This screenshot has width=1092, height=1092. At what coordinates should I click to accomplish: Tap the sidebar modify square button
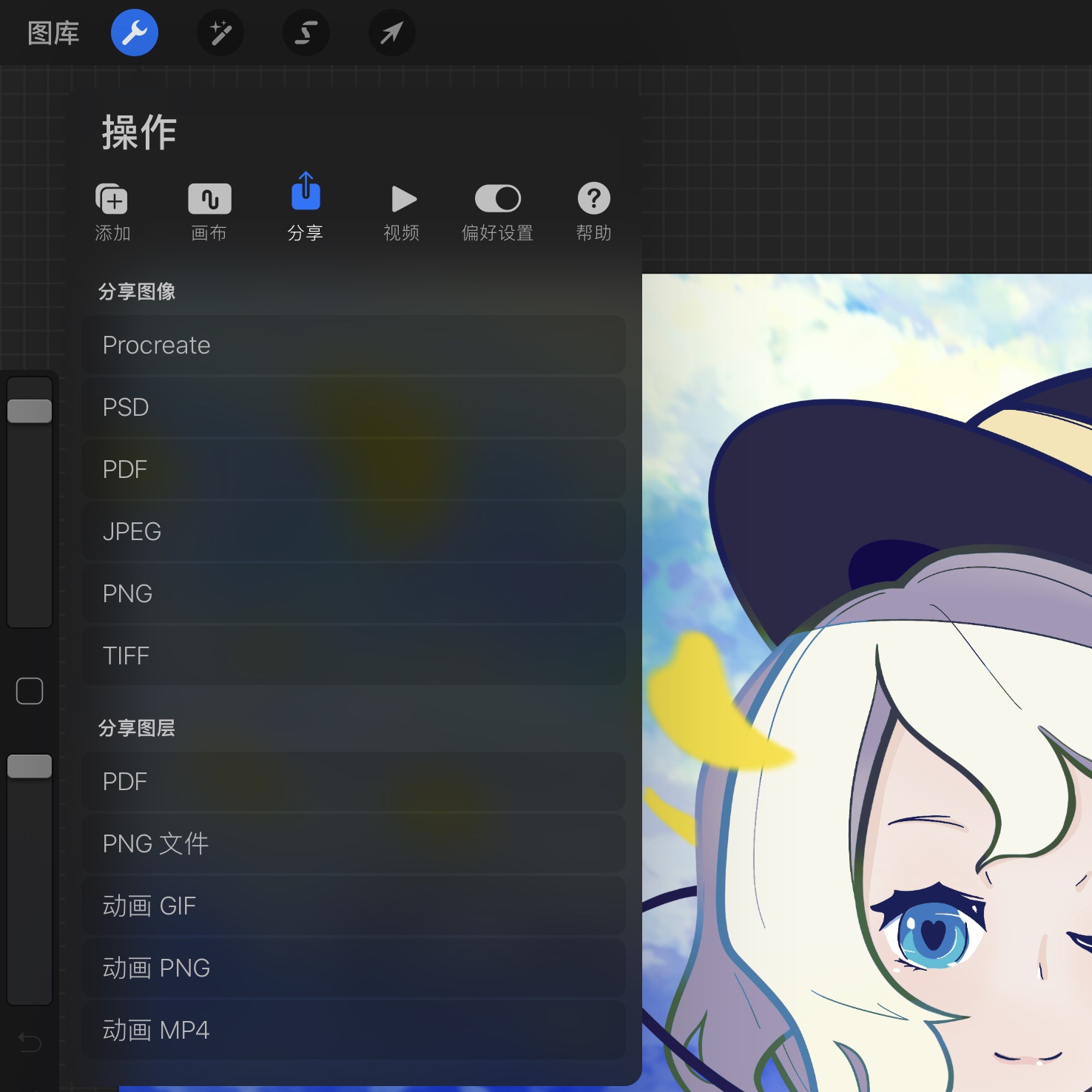tap(30, 690)
